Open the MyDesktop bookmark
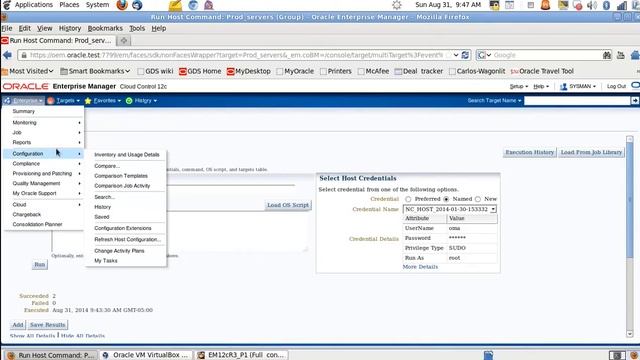Screen dimensions: 640x360 (x=249, y=71)
